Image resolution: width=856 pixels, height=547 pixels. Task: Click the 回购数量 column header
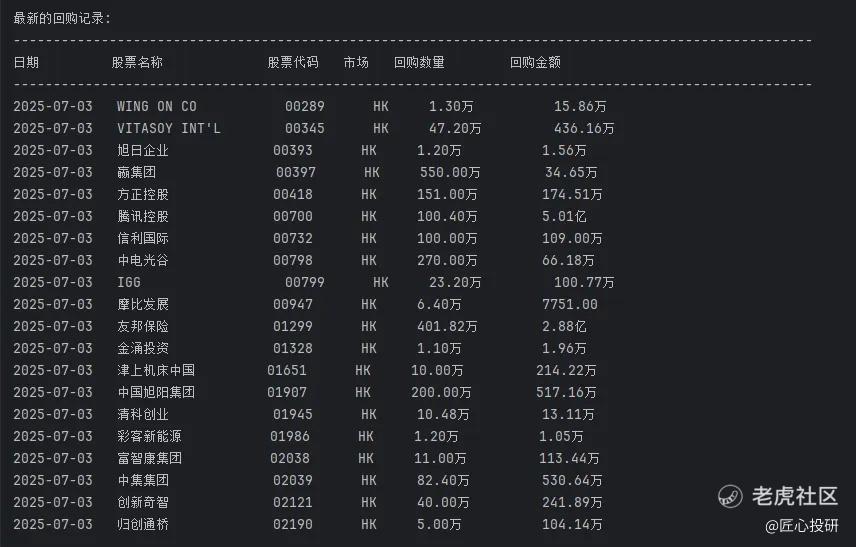419,62
